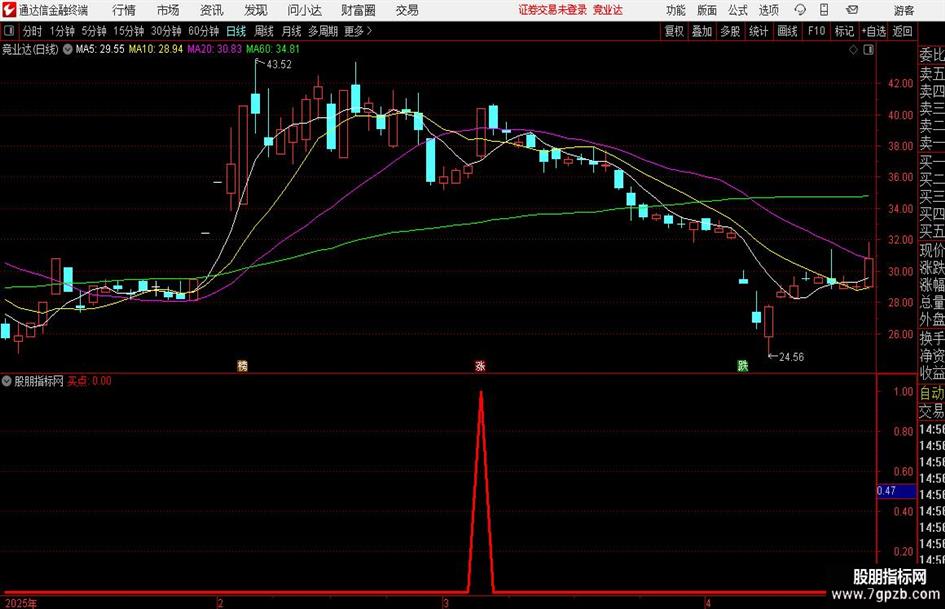Screen dimensions: 945x609
Task: Click the blue 0.47 axis value marker
Action: point(896,491)
